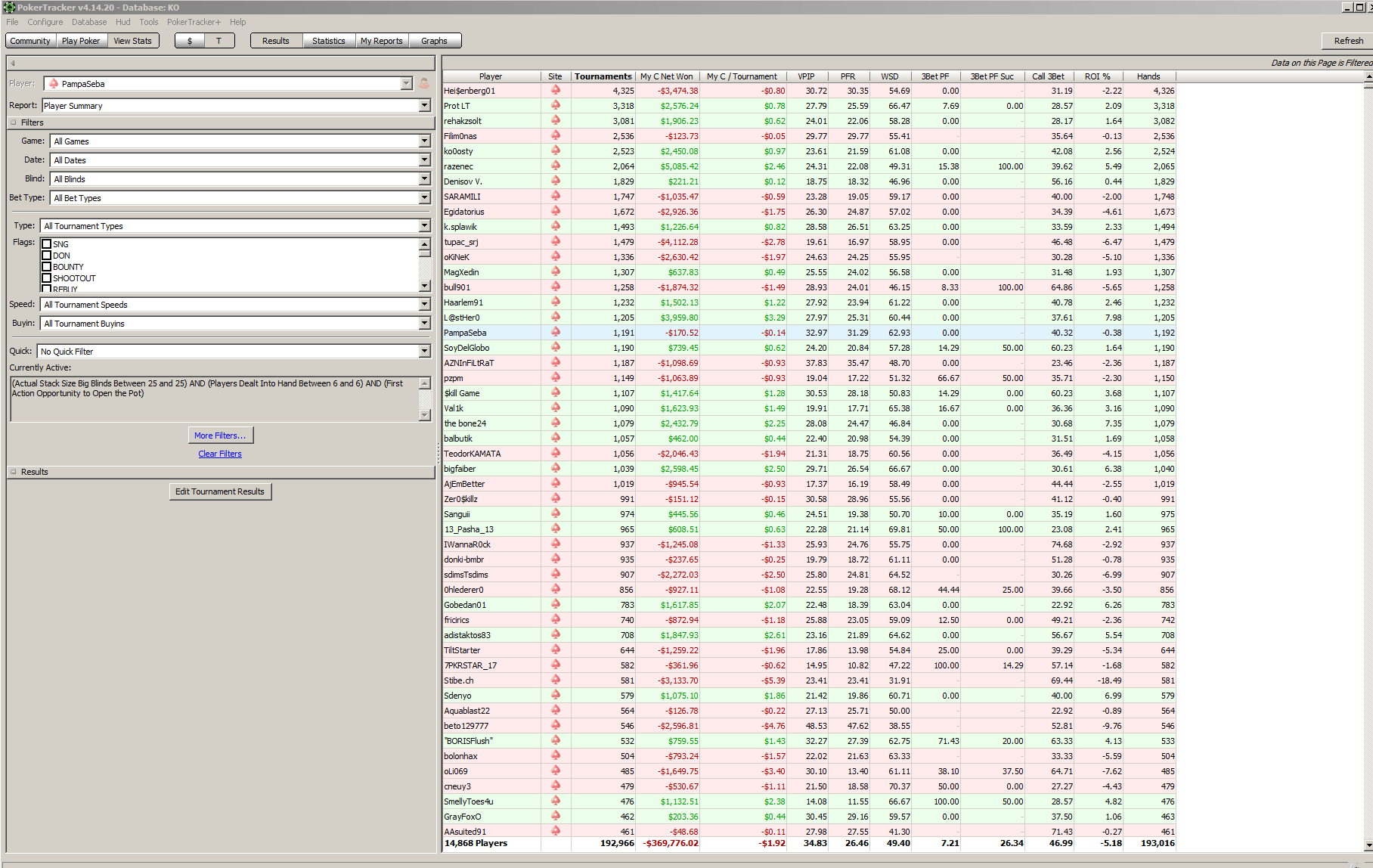This screenshot has height=868, width=1373.
Task: Click the site icon in Denisov V. row
Action: pyautogui.click(x=556, y=181)
